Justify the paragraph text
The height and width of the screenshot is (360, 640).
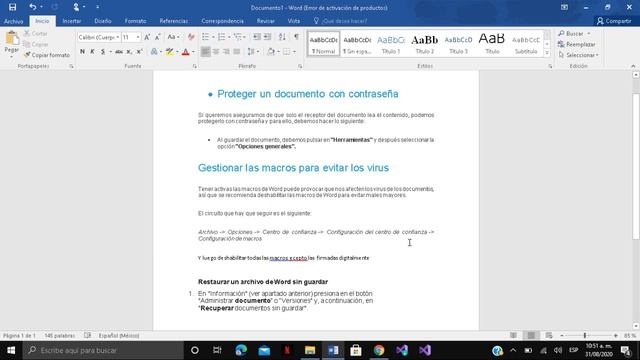pyautogui.click(x=237, y=51)
